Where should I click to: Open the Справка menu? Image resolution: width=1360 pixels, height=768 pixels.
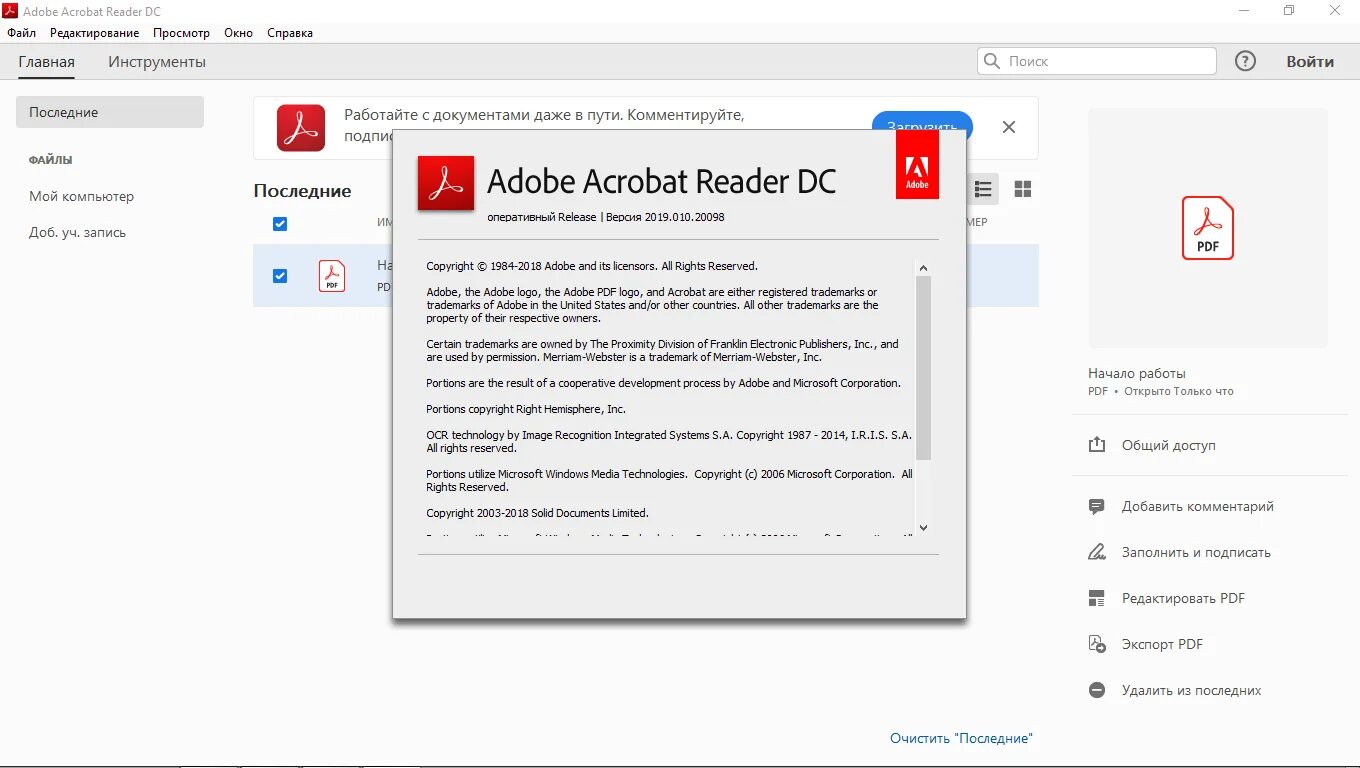[290, 33]
